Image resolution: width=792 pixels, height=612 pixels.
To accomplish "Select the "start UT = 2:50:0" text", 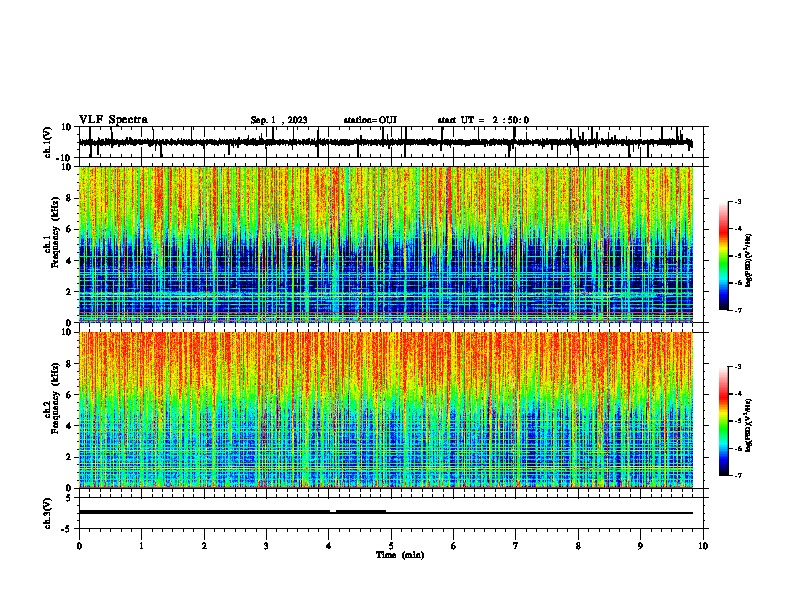I will pyautogui.click(x=483, y=120).
